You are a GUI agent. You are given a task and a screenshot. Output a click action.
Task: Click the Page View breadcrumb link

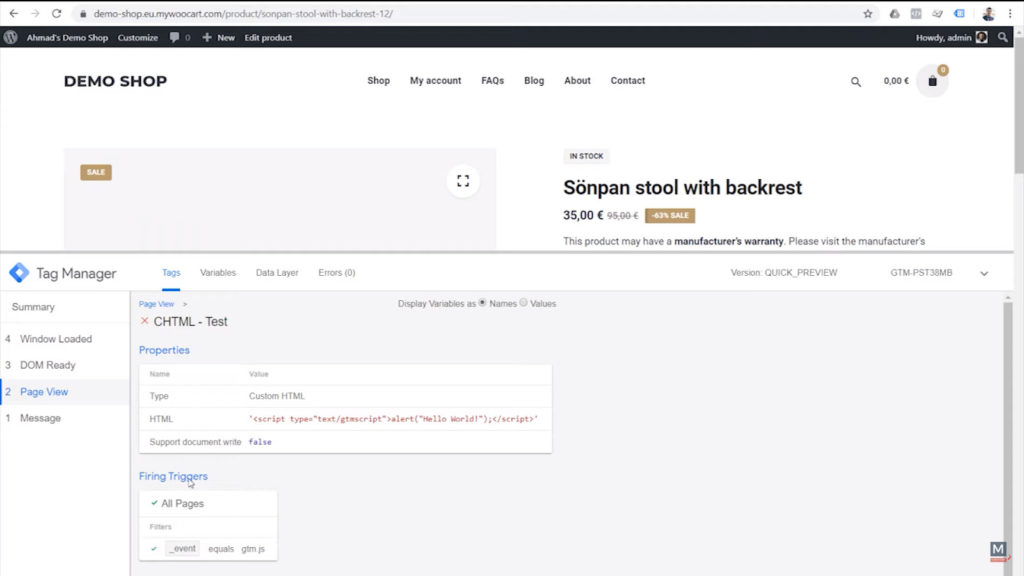[156, 303]
